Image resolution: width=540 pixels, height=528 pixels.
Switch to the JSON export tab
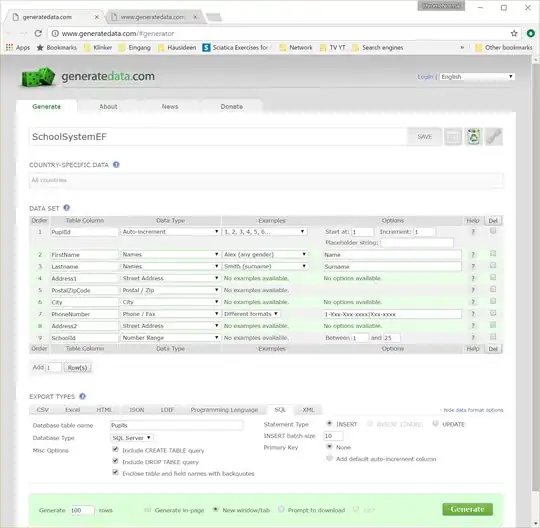click(137, 410)
